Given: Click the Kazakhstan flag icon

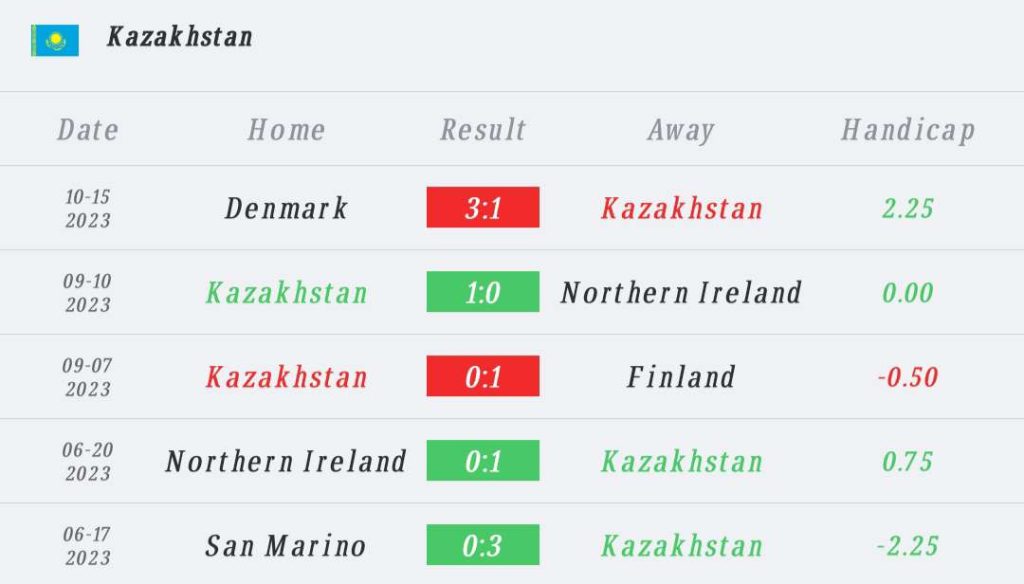Looking at the screenshot, I should [55, 41].
